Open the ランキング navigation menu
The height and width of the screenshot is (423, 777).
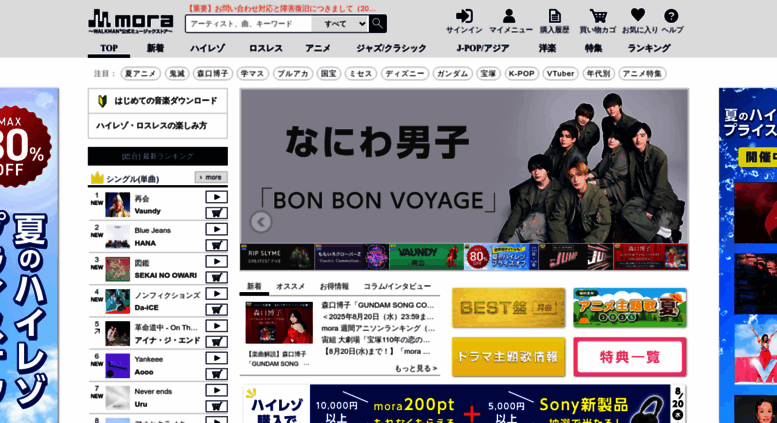[x=649, y=48]
